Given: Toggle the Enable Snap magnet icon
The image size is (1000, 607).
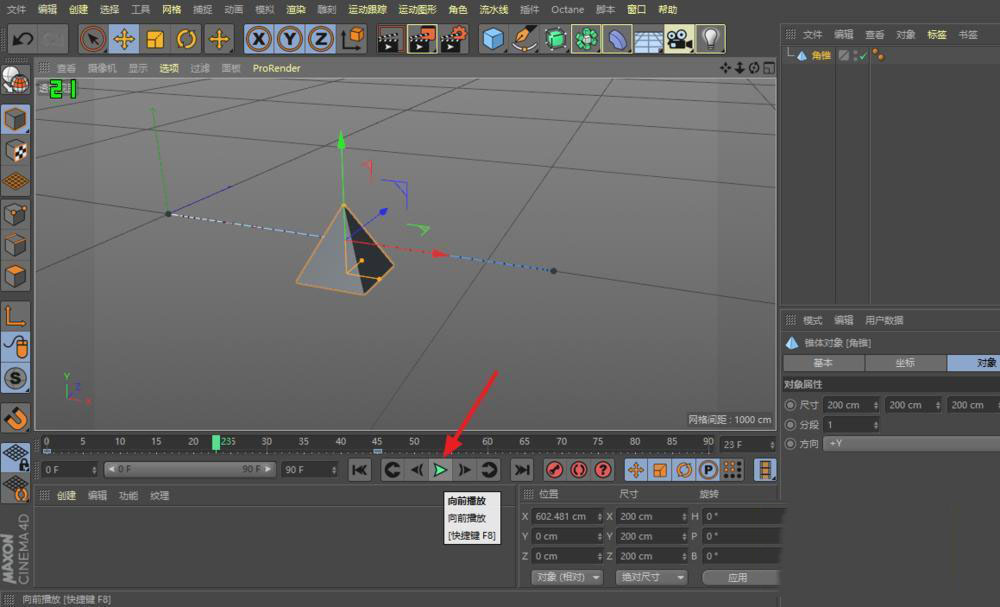Looking at the screenshot, I should coord(16,418).
